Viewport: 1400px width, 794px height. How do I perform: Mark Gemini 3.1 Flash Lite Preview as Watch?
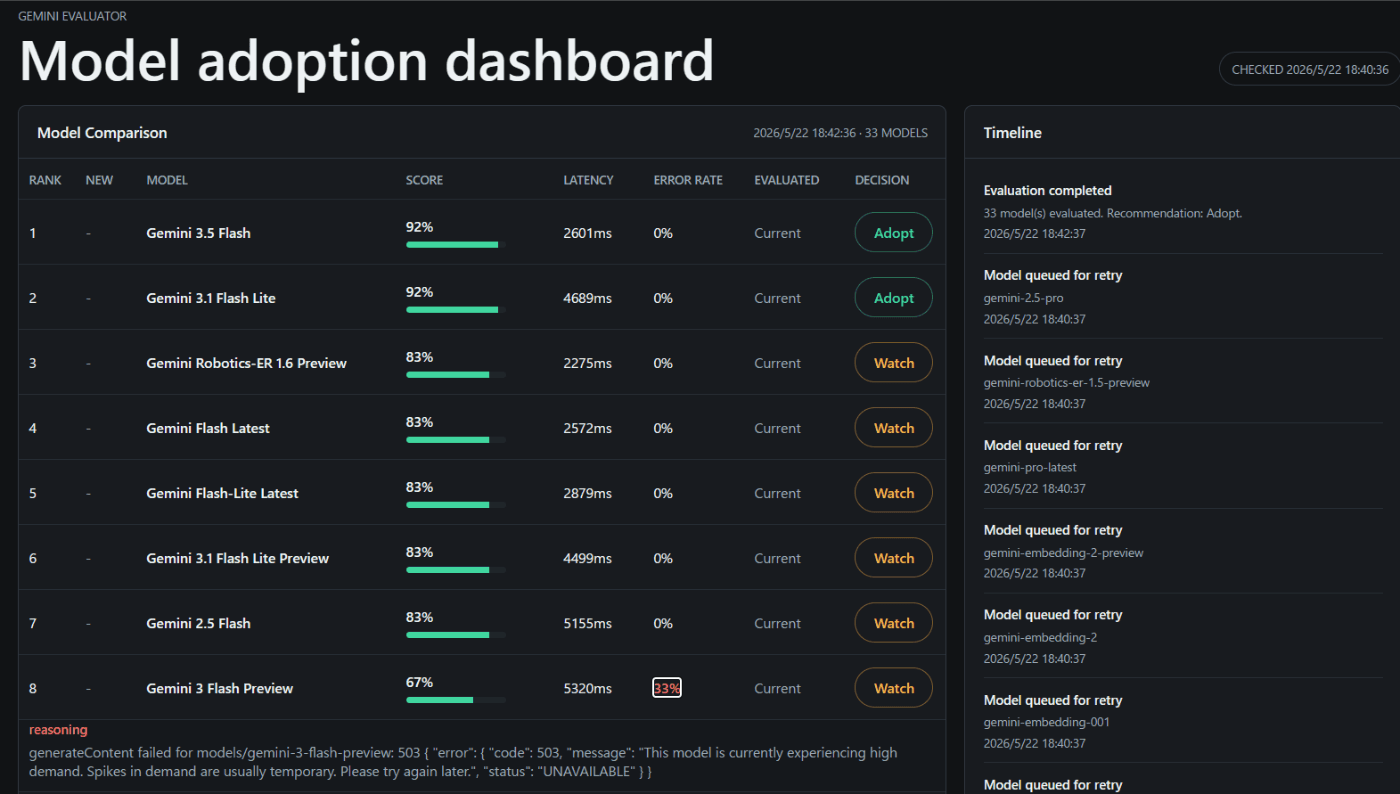893,558
